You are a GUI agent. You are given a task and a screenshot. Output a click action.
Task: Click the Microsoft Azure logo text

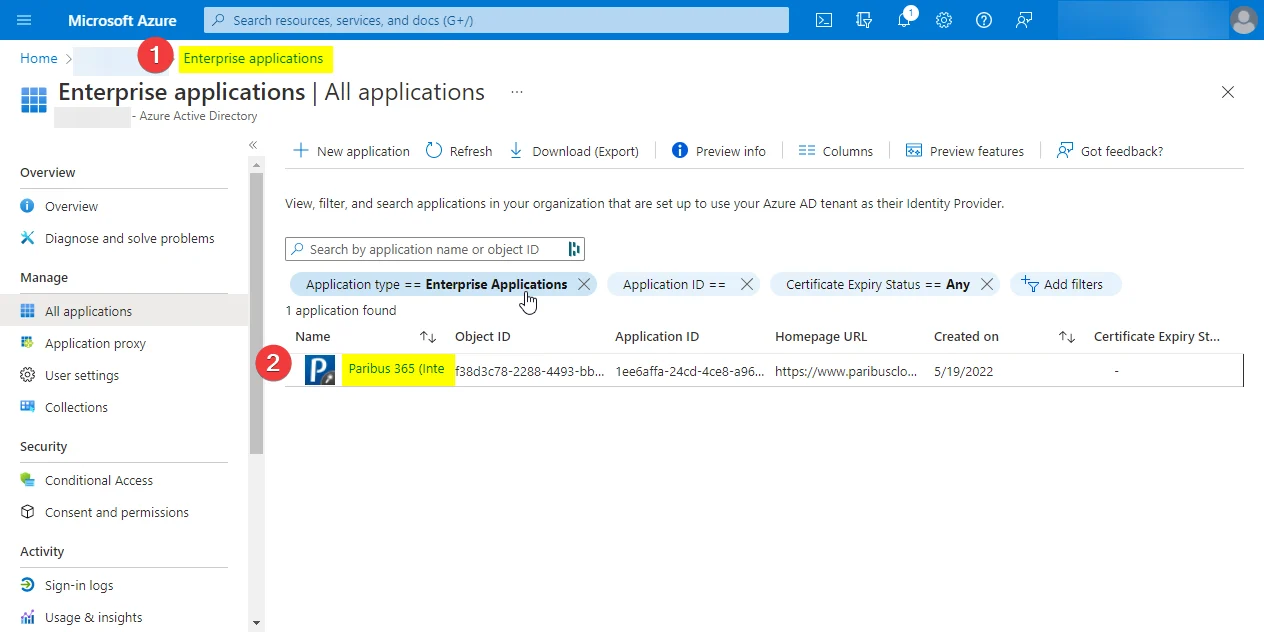tap(122, 20)
